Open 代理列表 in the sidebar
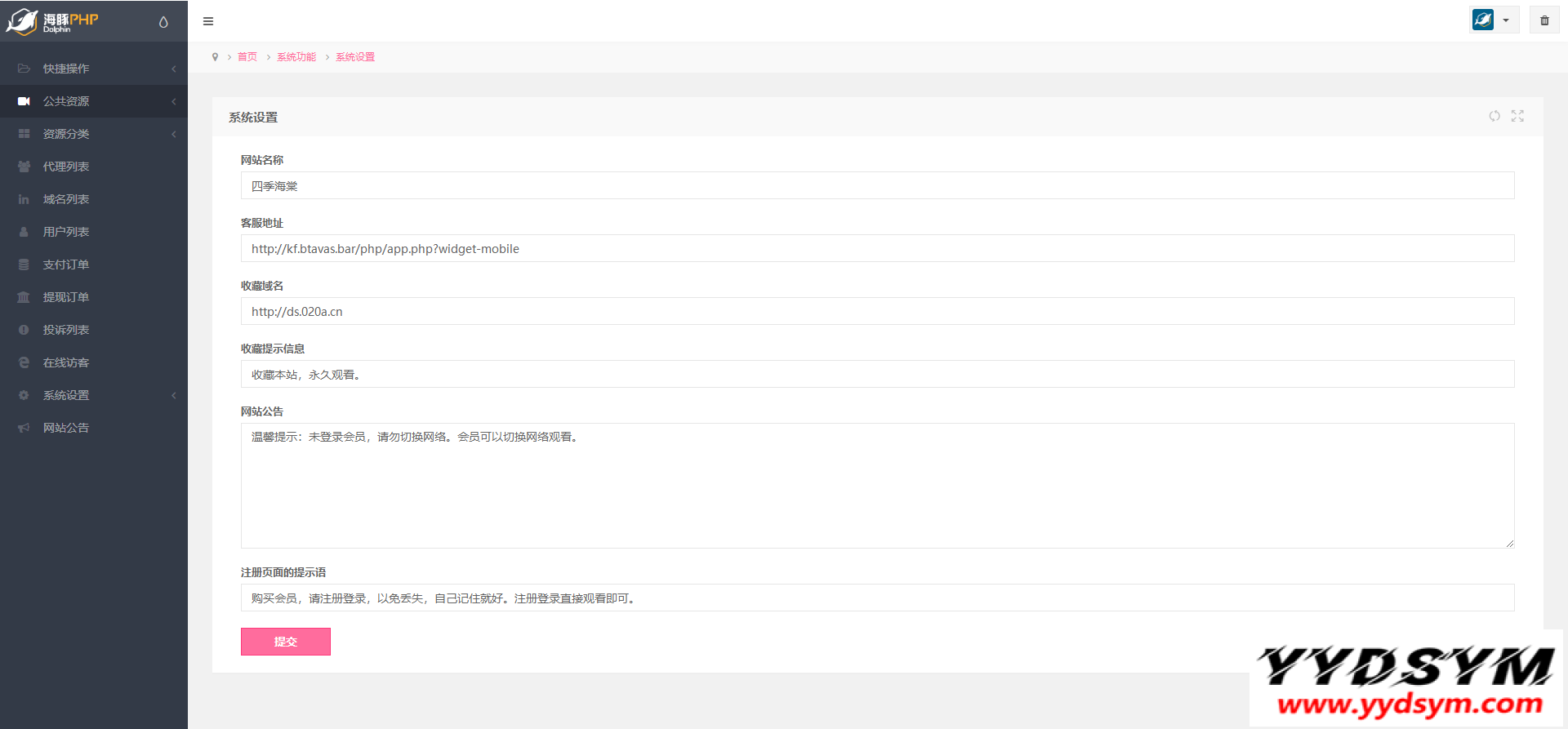Viewport: 1568px width, 729px height. 66,167
